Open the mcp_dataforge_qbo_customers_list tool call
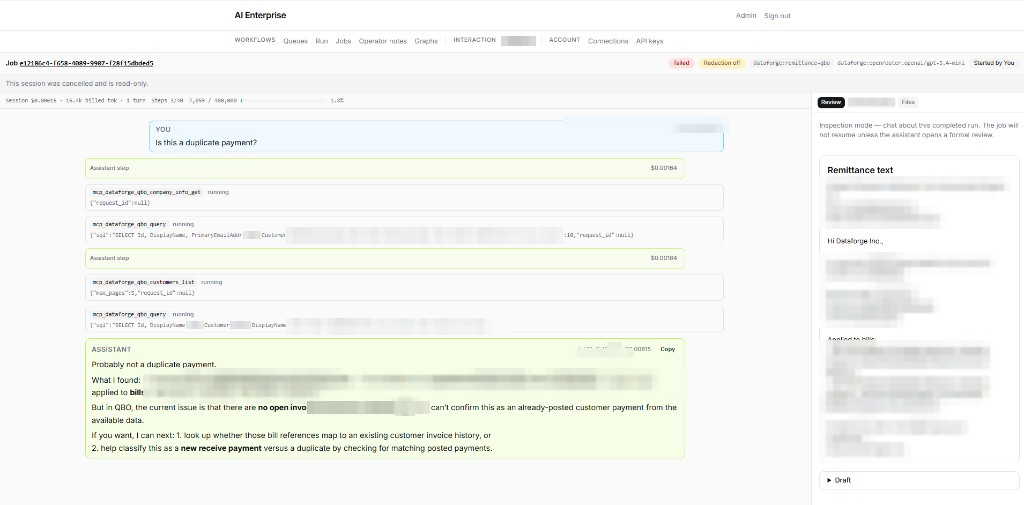 click(404, 287)
